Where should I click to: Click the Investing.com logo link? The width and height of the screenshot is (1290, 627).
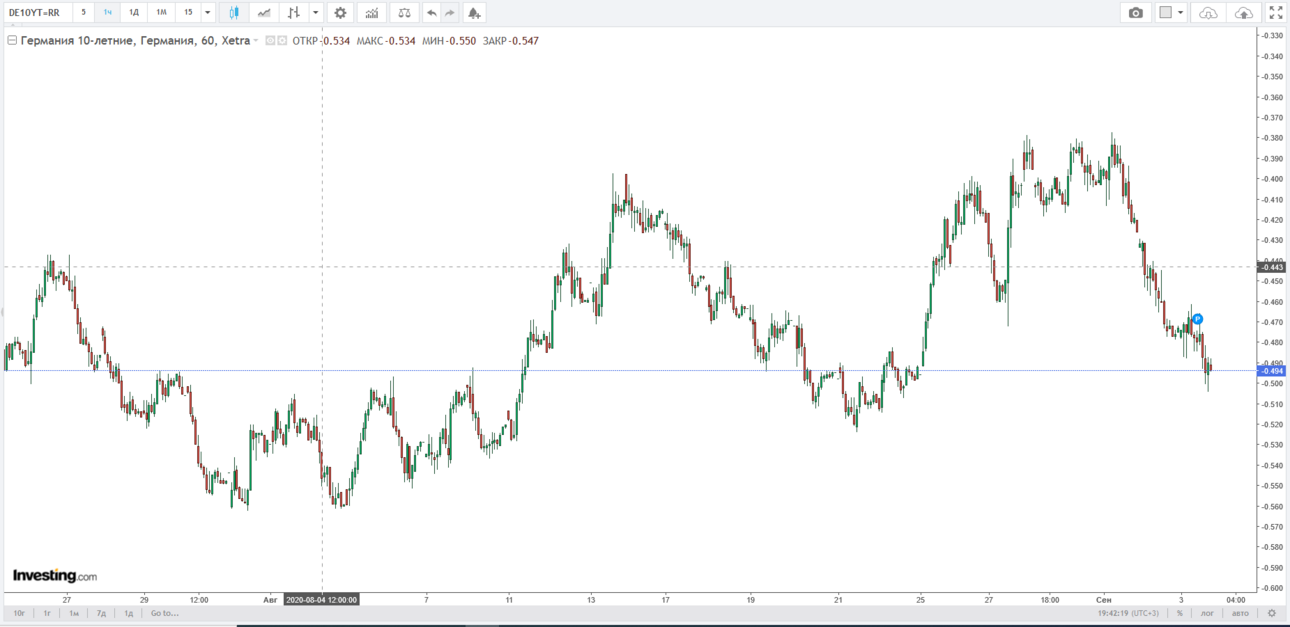pos(55,576)
